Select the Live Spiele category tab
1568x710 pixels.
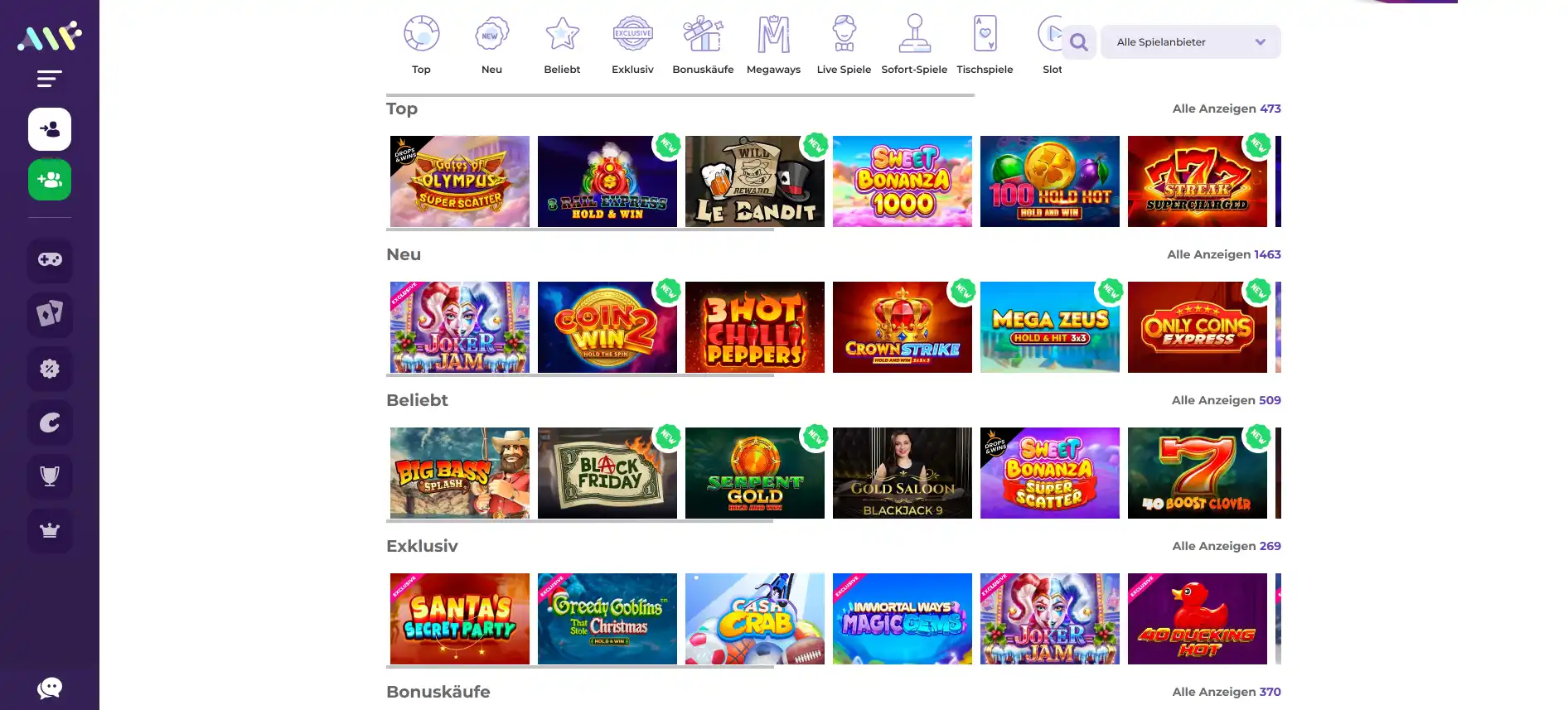[x=844, y=46]
